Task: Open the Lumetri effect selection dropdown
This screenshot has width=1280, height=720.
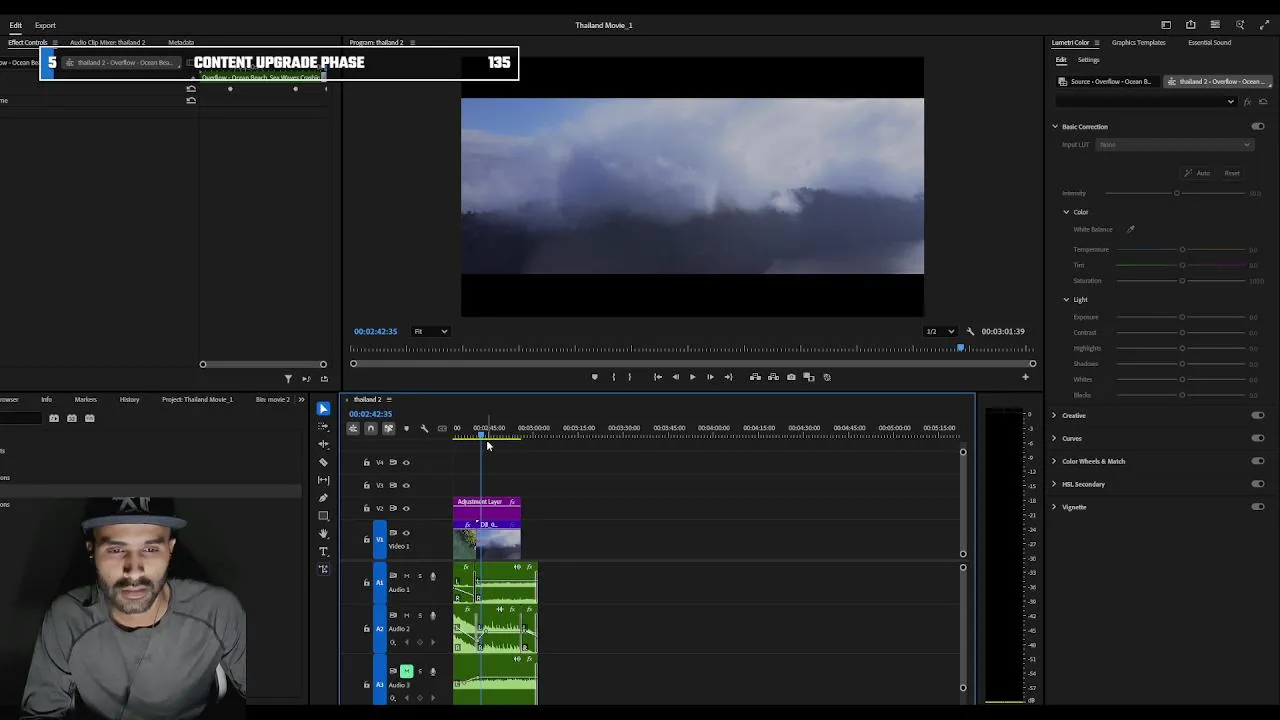Action: [1148, 102]
